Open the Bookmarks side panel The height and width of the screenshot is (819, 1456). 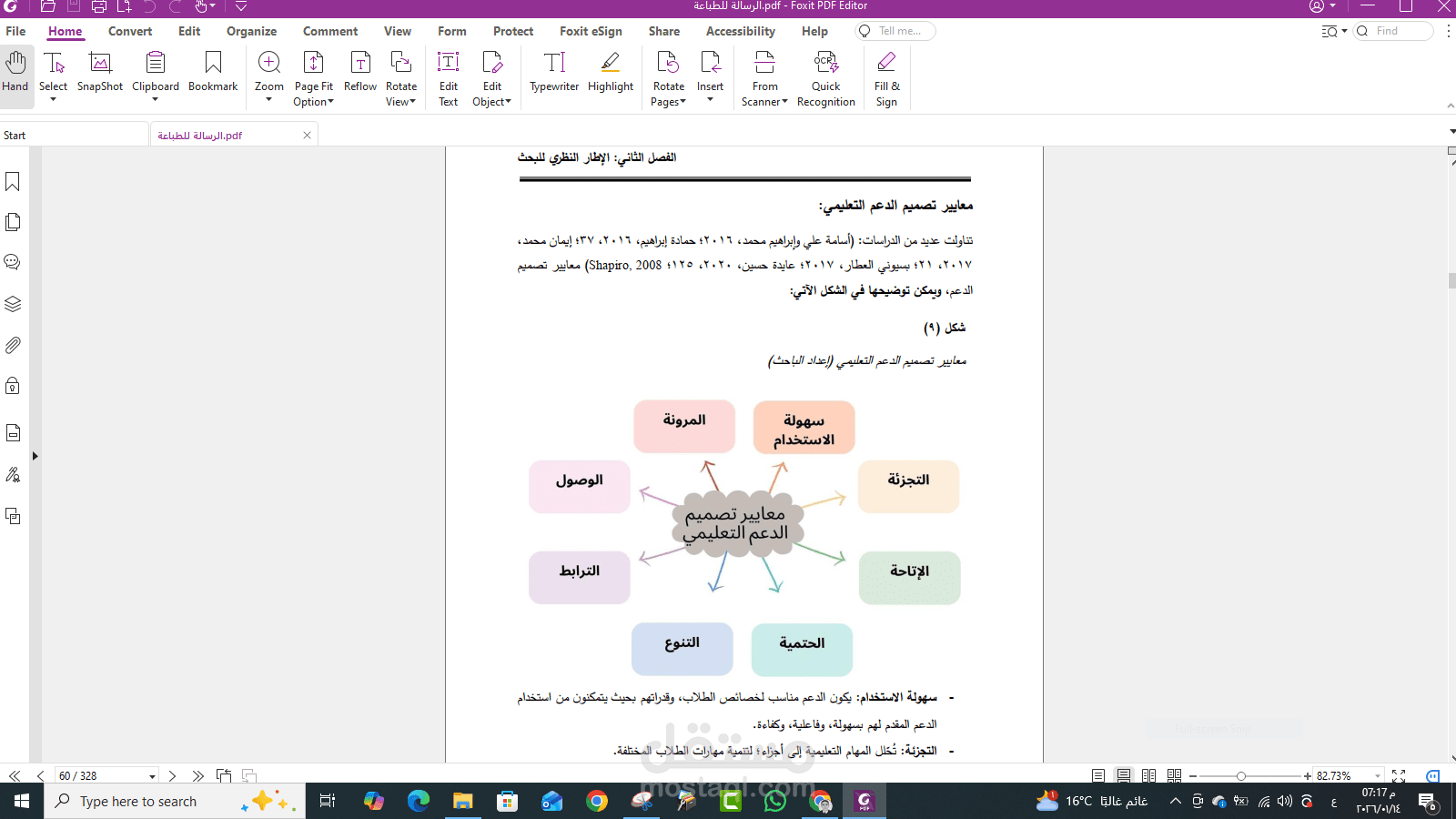click(x=13, y=182)
